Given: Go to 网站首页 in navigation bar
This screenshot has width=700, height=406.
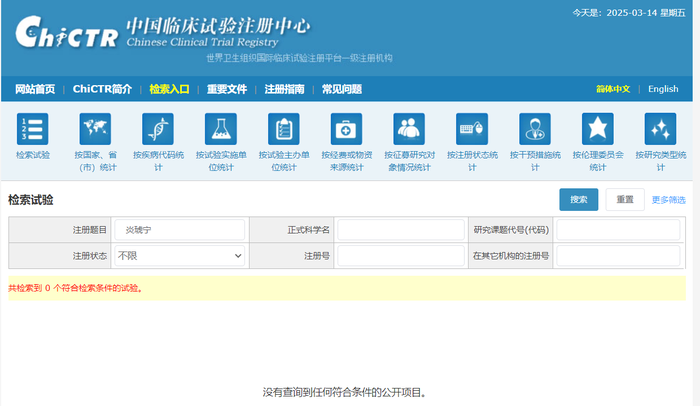Looking at the screenshot, I should (35, 89).
